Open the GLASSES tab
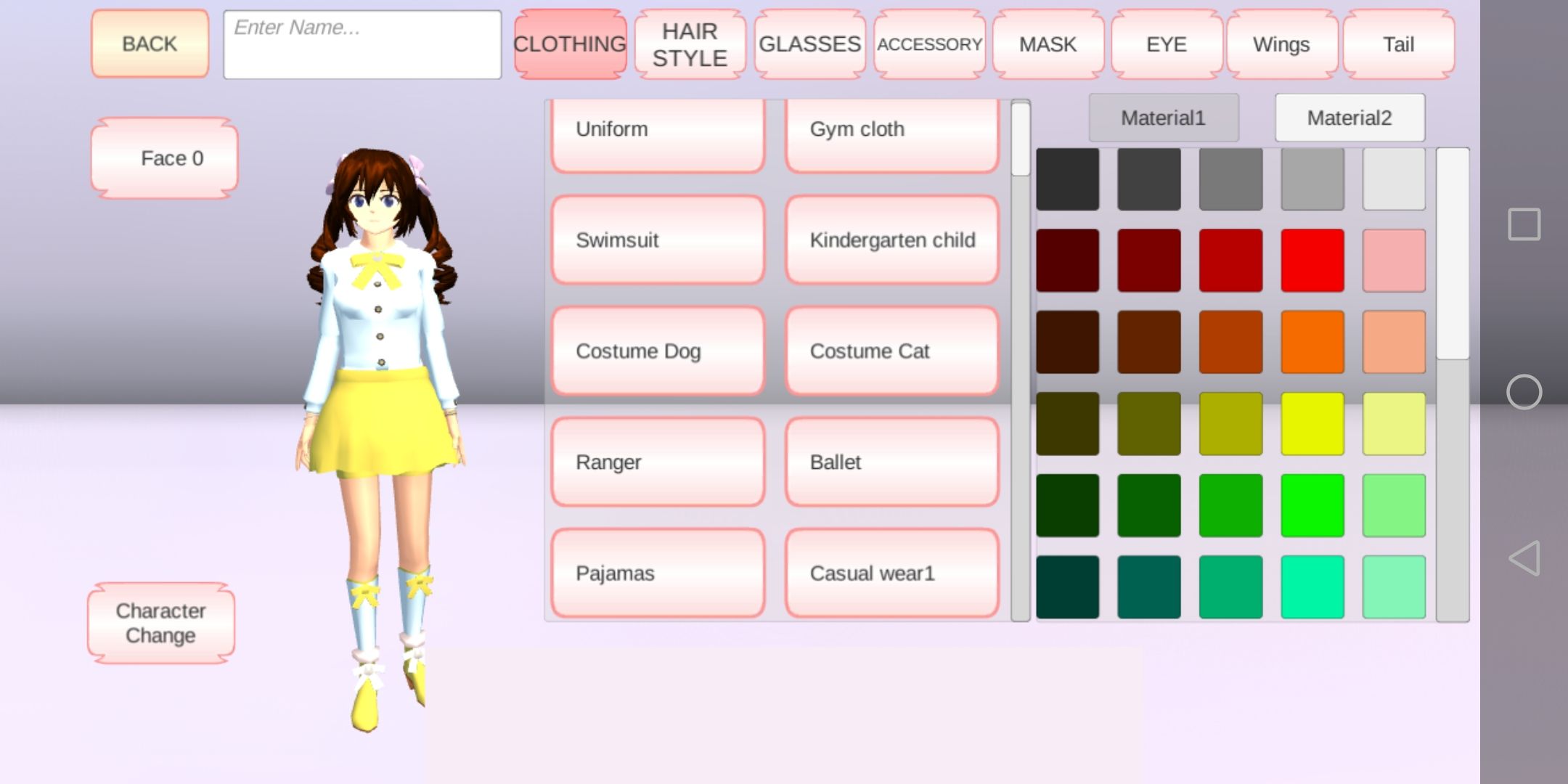 click(x=809, y=44)
